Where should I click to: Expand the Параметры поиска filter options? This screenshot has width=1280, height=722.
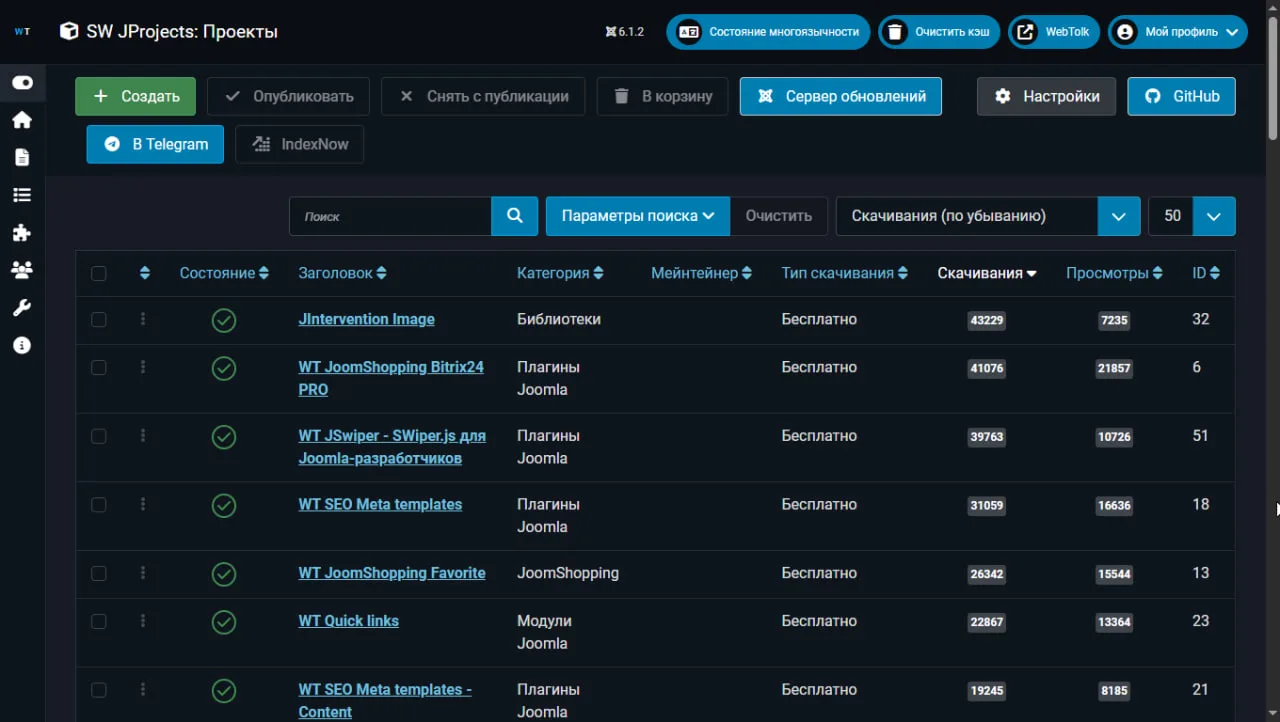point(638,216)
